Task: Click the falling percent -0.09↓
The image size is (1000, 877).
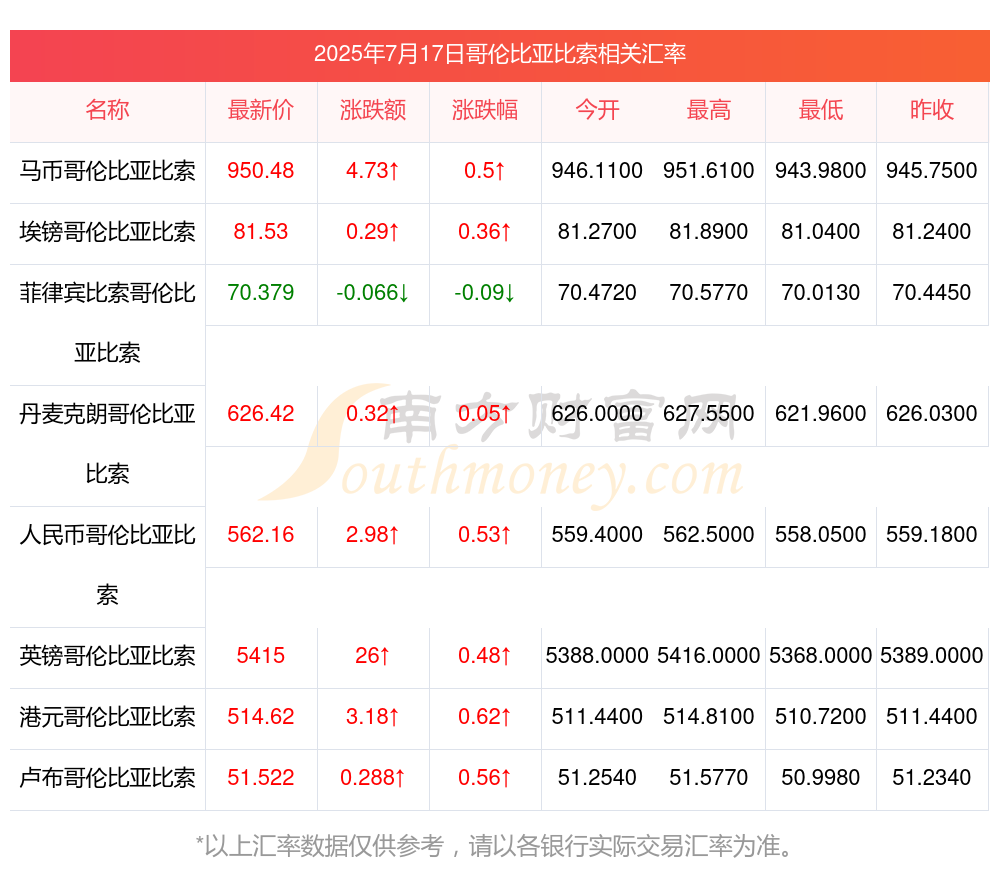Action: point(485,292)
